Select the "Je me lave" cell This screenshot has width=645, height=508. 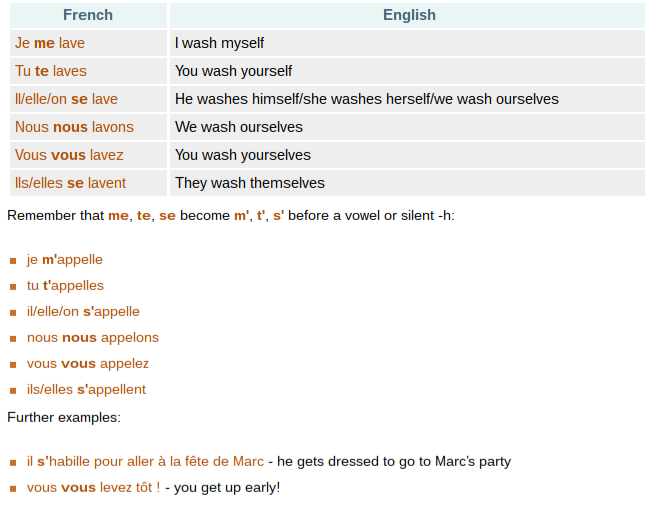click(x=50, y=43)
